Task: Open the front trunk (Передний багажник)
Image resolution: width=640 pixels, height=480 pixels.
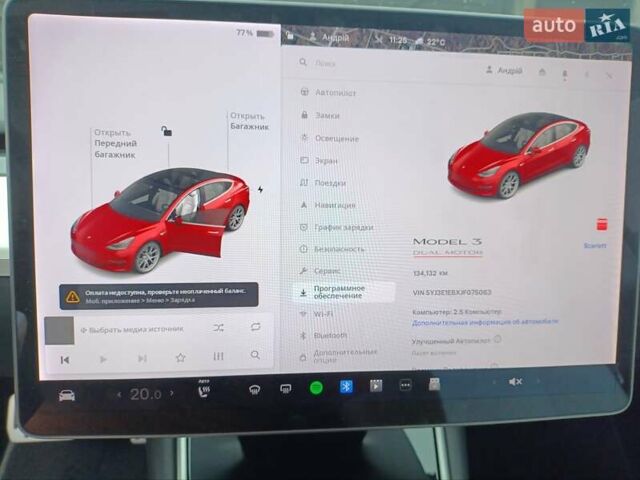Action: click(x=116, y=144)
